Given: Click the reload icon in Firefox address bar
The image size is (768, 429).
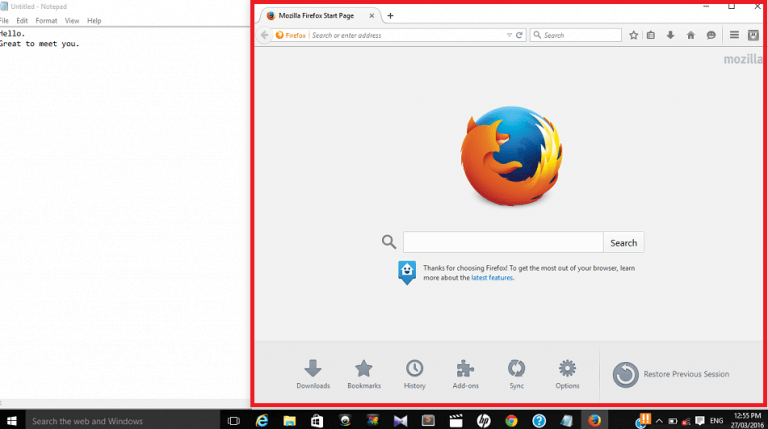Looking at the screenshot, I should point(519,35).
